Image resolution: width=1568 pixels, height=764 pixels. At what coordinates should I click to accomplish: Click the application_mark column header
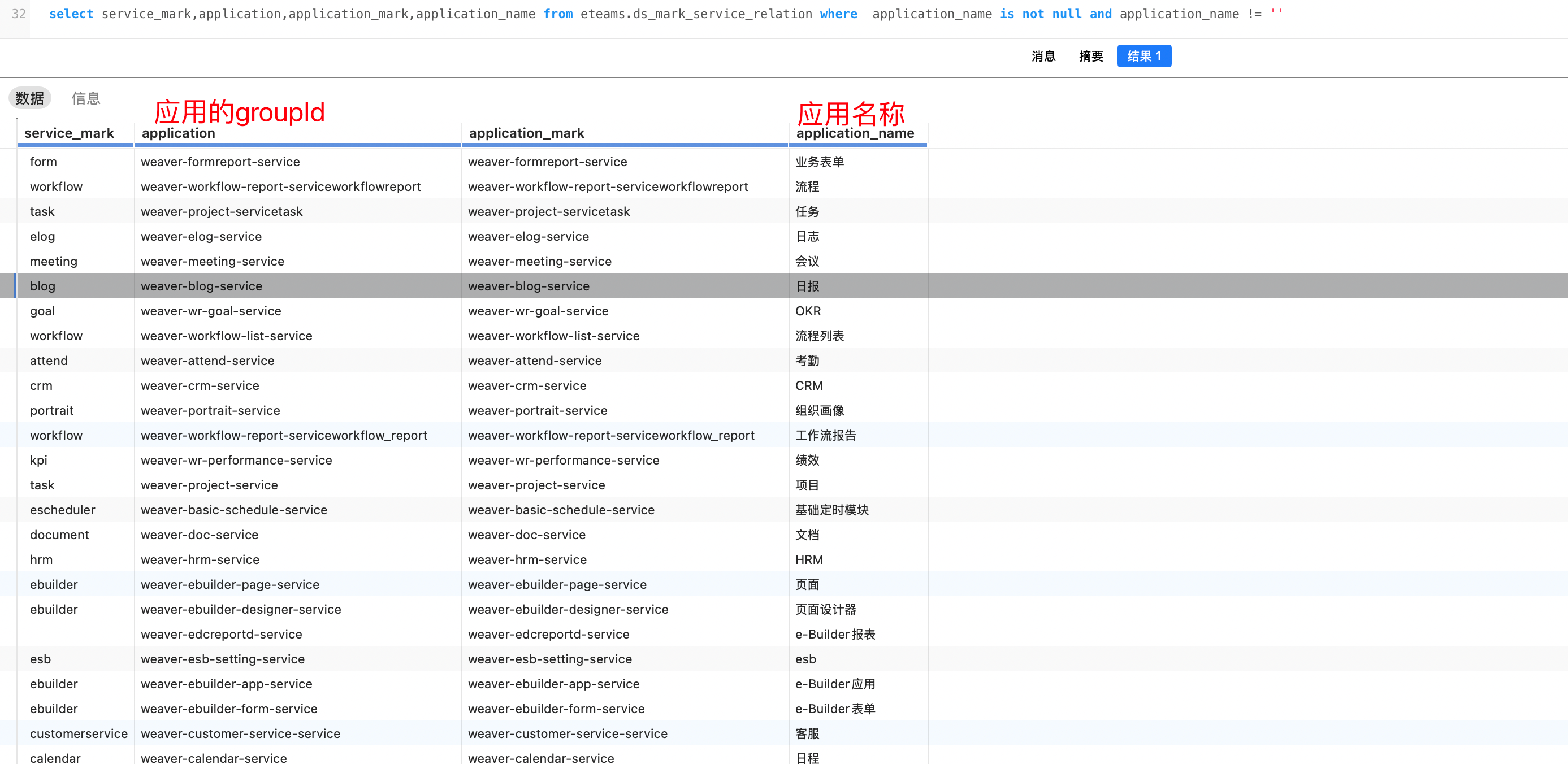tap(526, 133)
